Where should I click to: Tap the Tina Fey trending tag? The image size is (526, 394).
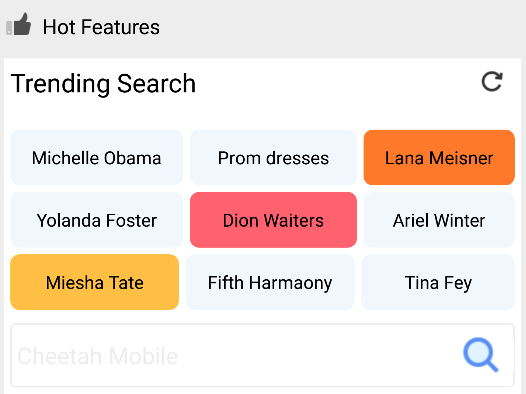tap(438, 282)
